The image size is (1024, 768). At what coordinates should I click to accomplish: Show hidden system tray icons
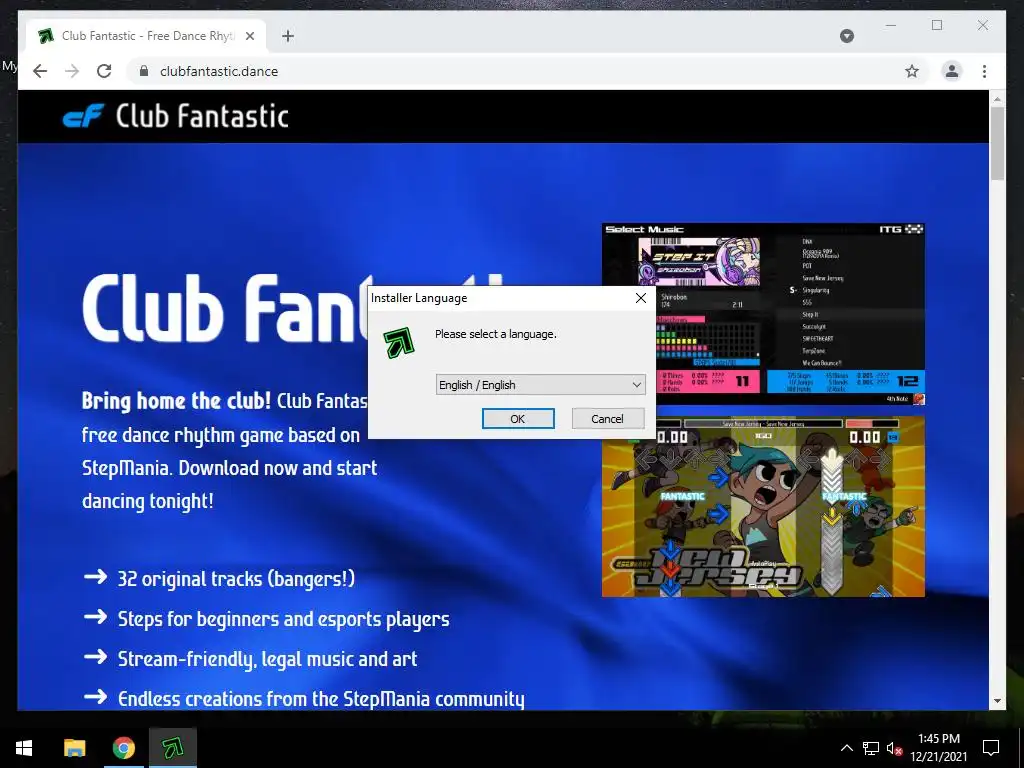coord(846,748)
